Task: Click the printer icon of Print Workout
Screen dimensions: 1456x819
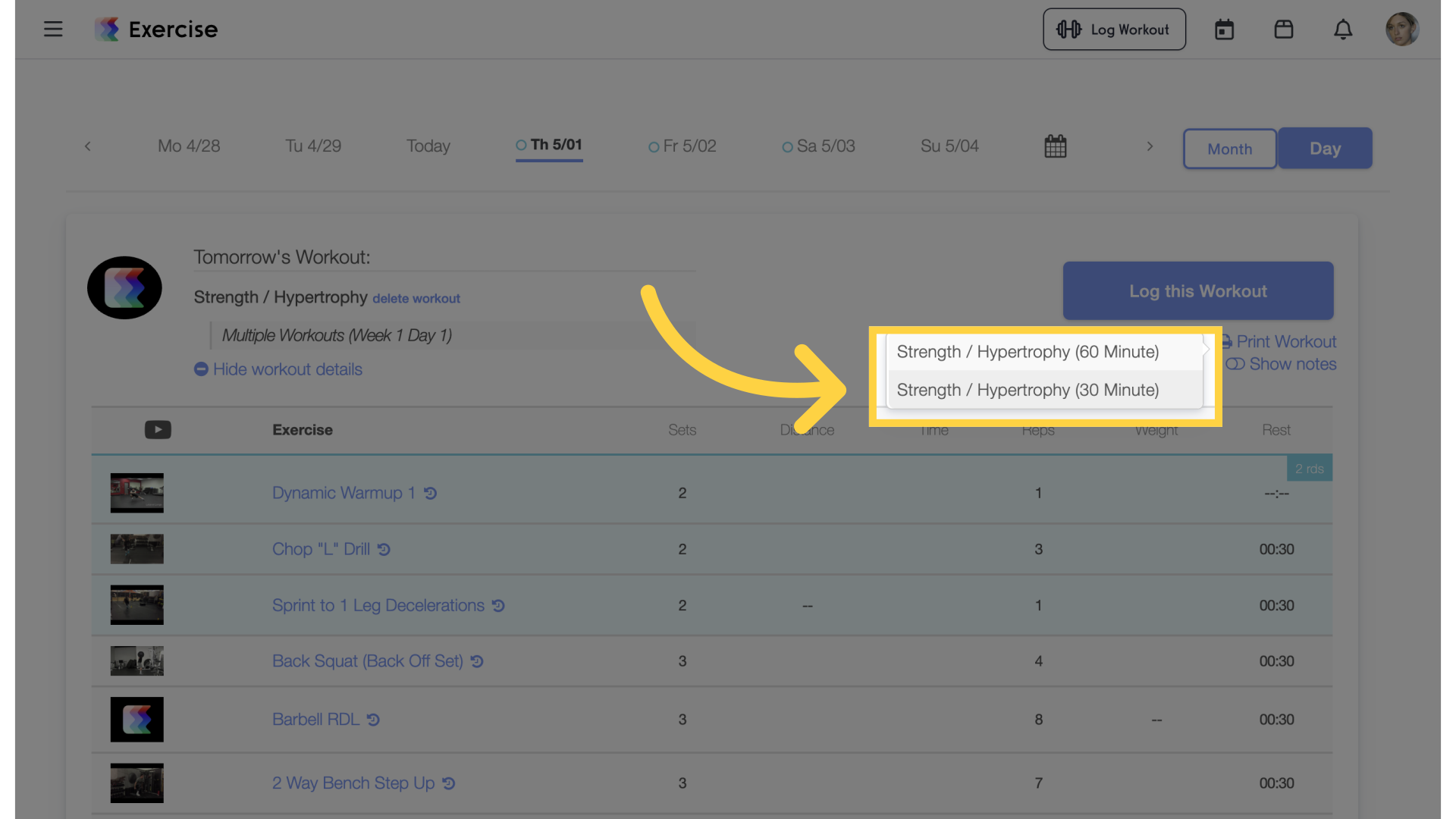Action: 1226,342
